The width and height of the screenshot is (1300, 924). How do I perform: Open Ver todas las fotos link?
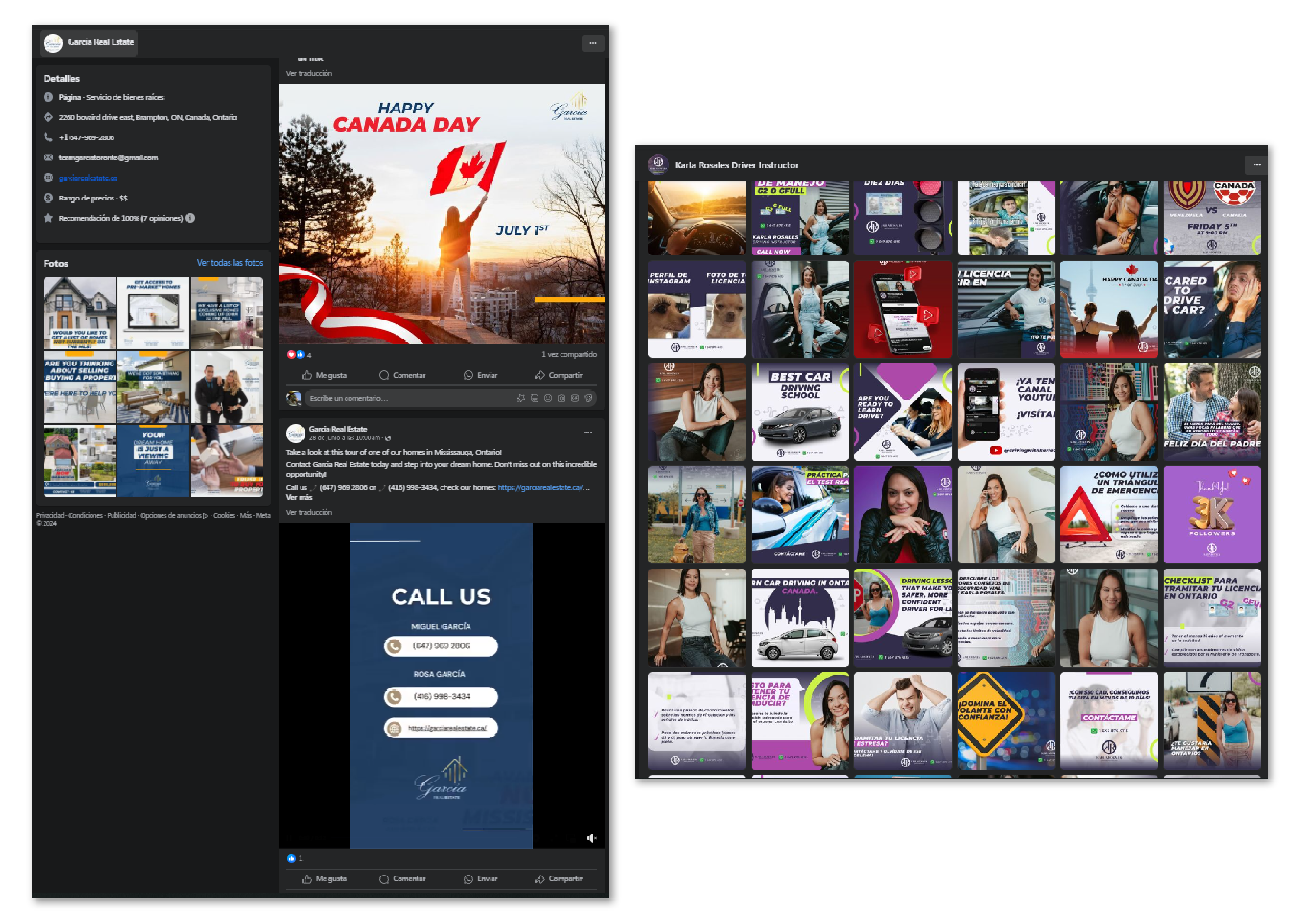coord(230,263)
